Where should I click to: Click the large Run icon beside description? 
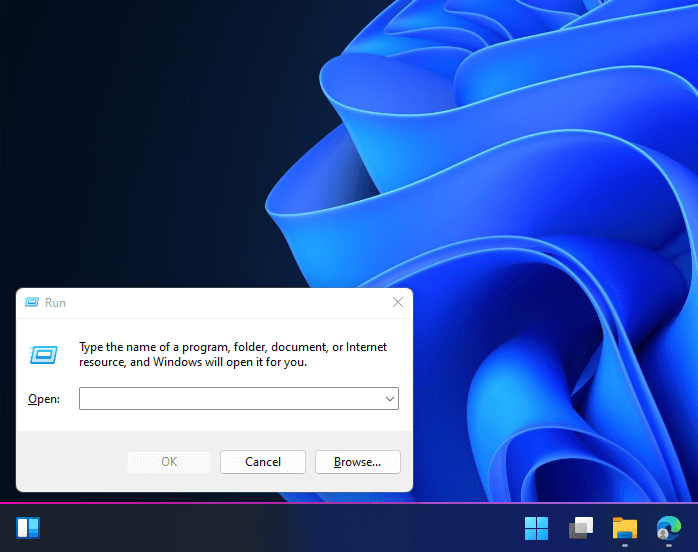tap(43, 355)
